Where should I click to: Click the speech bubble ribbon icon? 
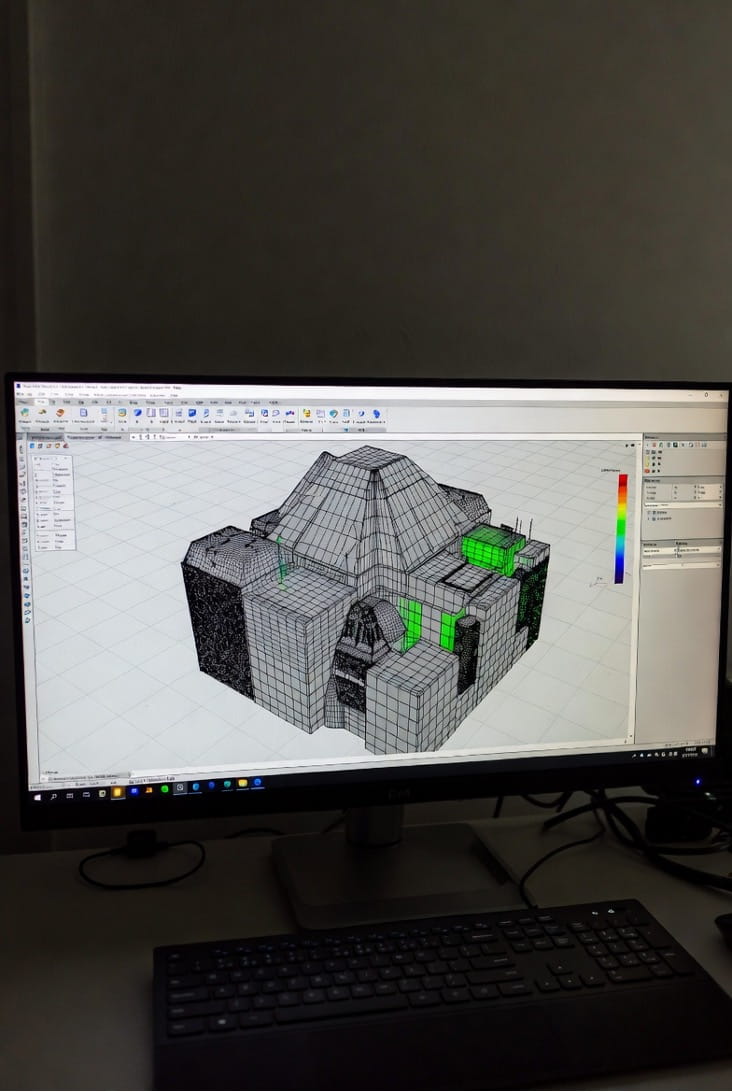pyautogui.click(x=277, y=413)
